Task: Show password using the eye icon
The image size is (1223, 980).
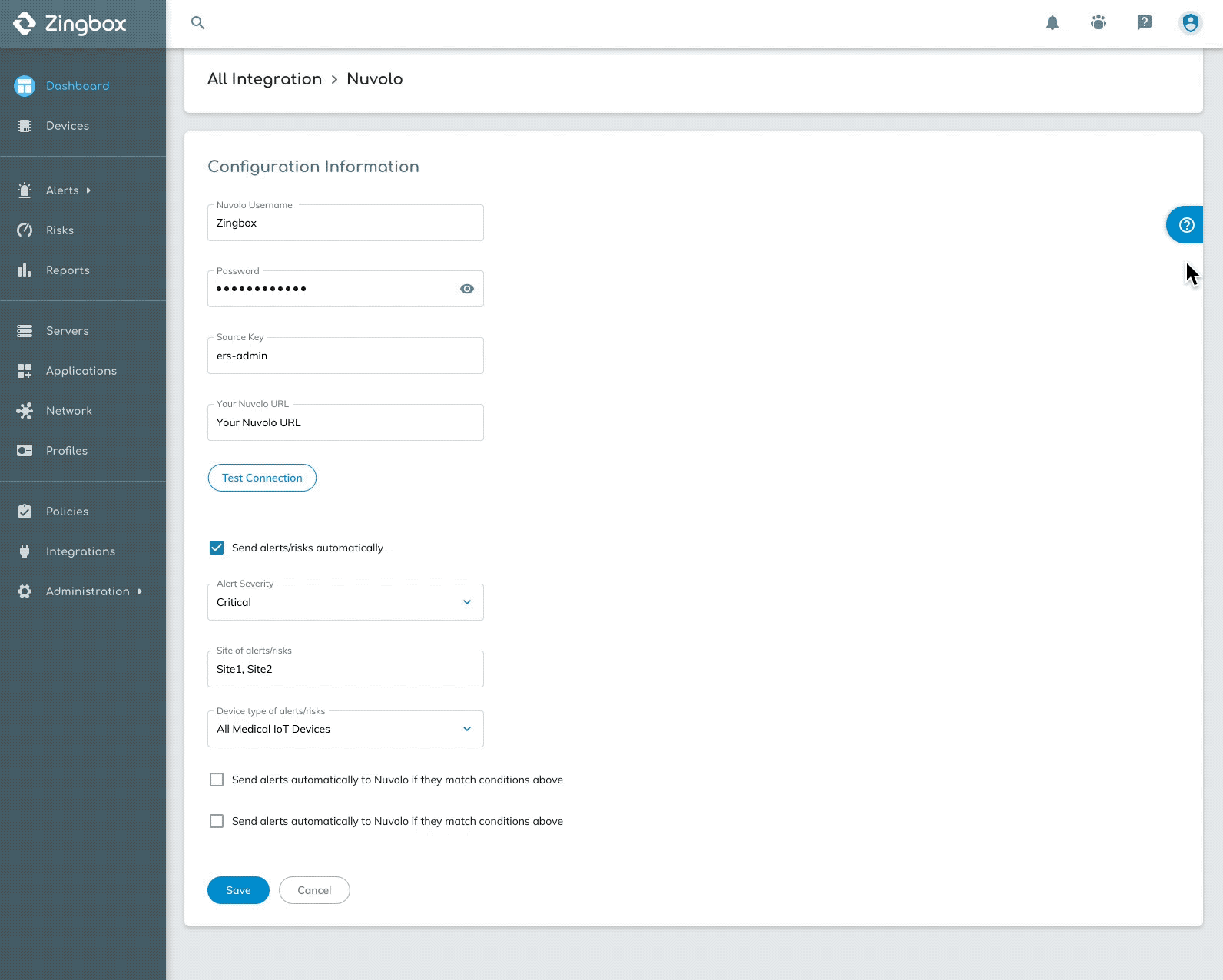Action: (x=466, y=289)
